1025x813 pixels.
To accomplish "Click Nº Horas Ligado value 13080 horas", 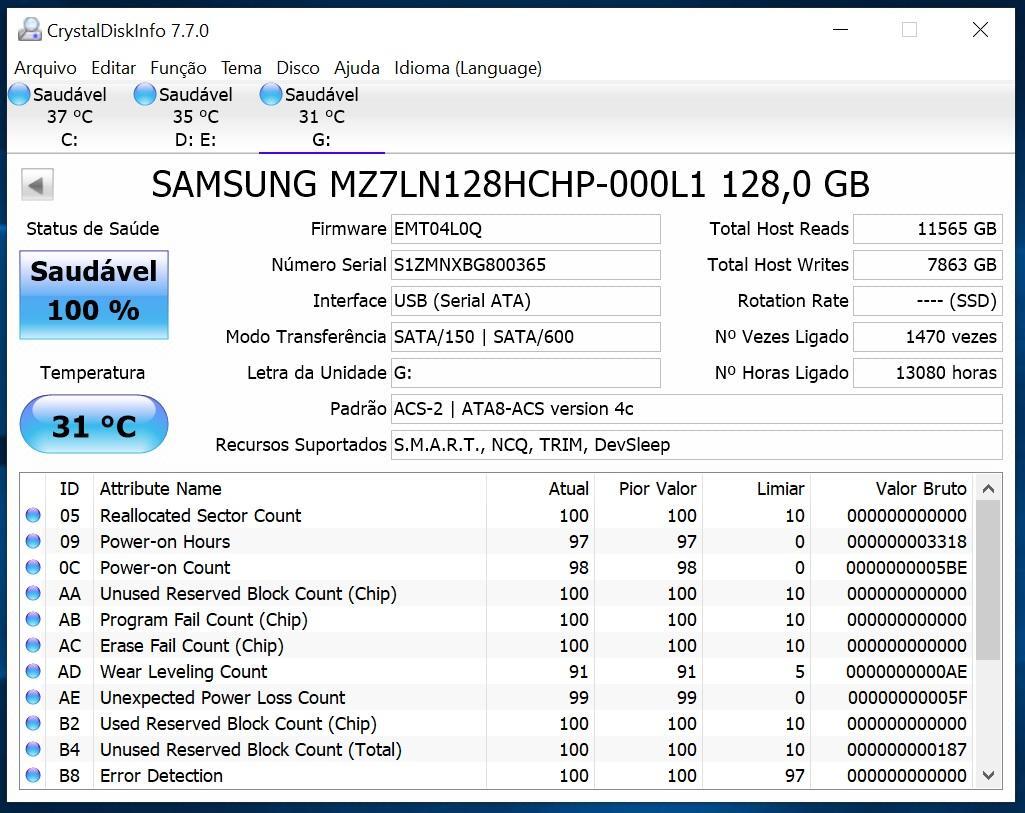I will pyautogui.click(x=928, y=373).
